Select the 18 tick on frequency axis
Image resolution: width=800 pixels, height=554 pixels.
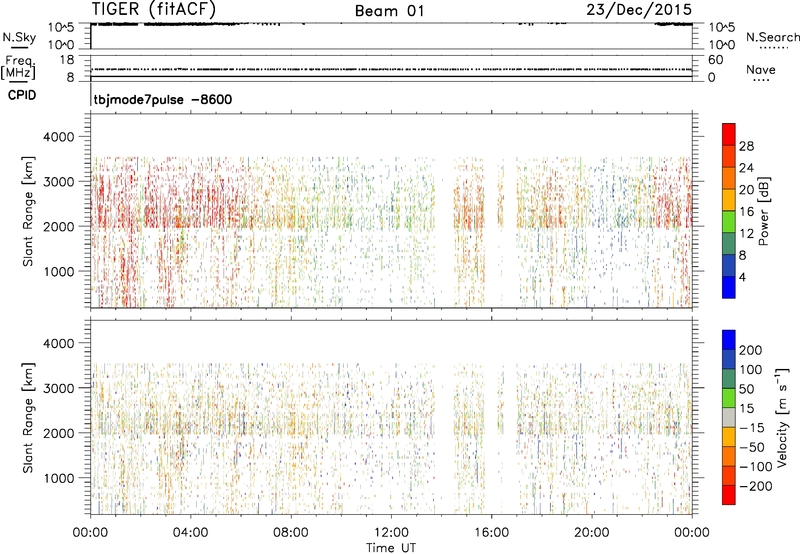tap(67, 60)
